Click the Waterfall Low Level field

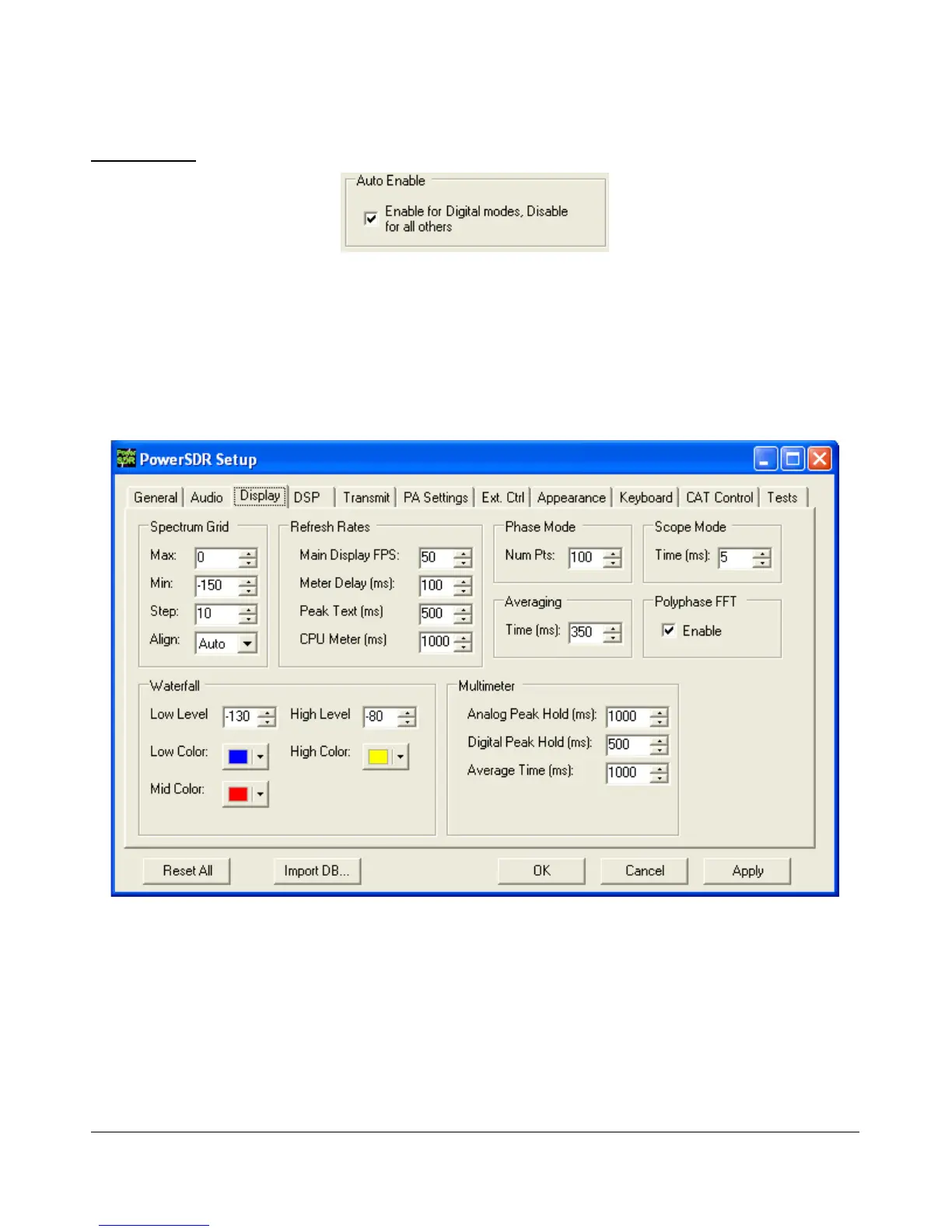(x=240, y=716)
